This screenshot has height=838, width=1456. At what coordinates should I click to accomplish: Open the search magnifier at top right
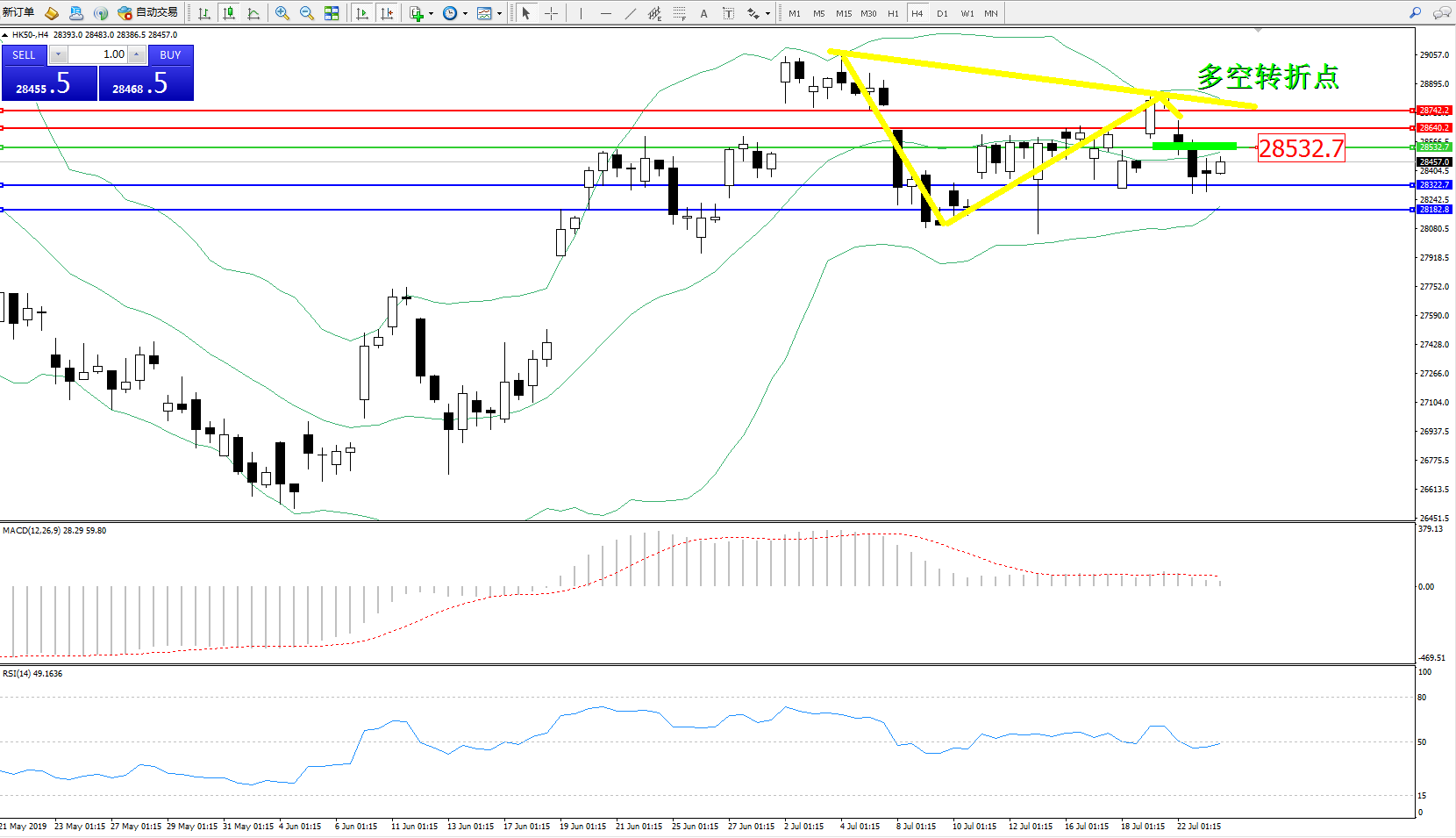click(x=1415, y=13)
